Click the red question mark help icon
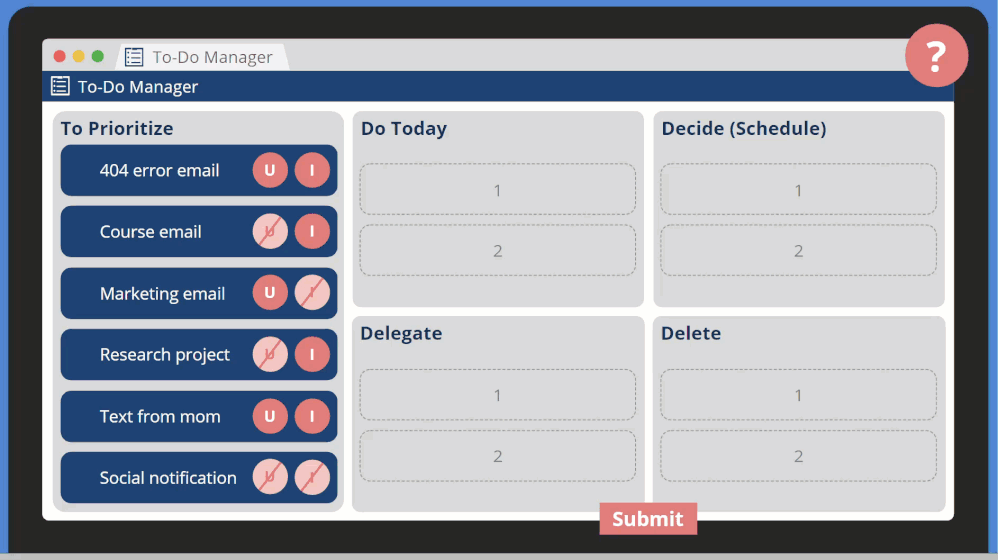998x560 pixels. (x=936, y=56)
